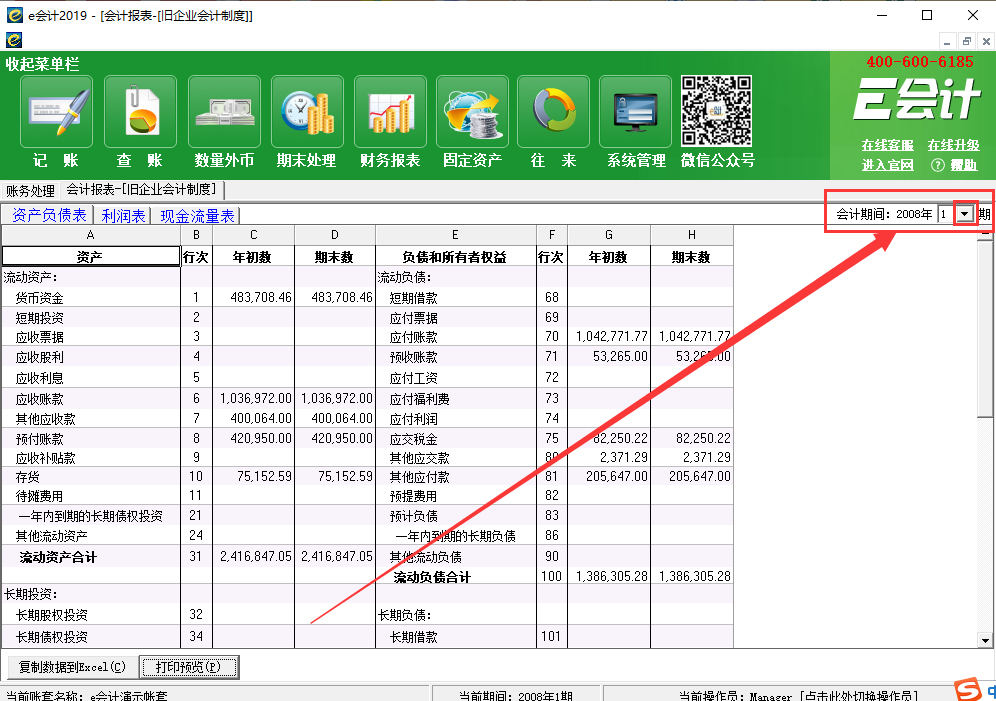Click the 长期股权投资 row label
996x701 pixels.
click(x=51, y=615)
